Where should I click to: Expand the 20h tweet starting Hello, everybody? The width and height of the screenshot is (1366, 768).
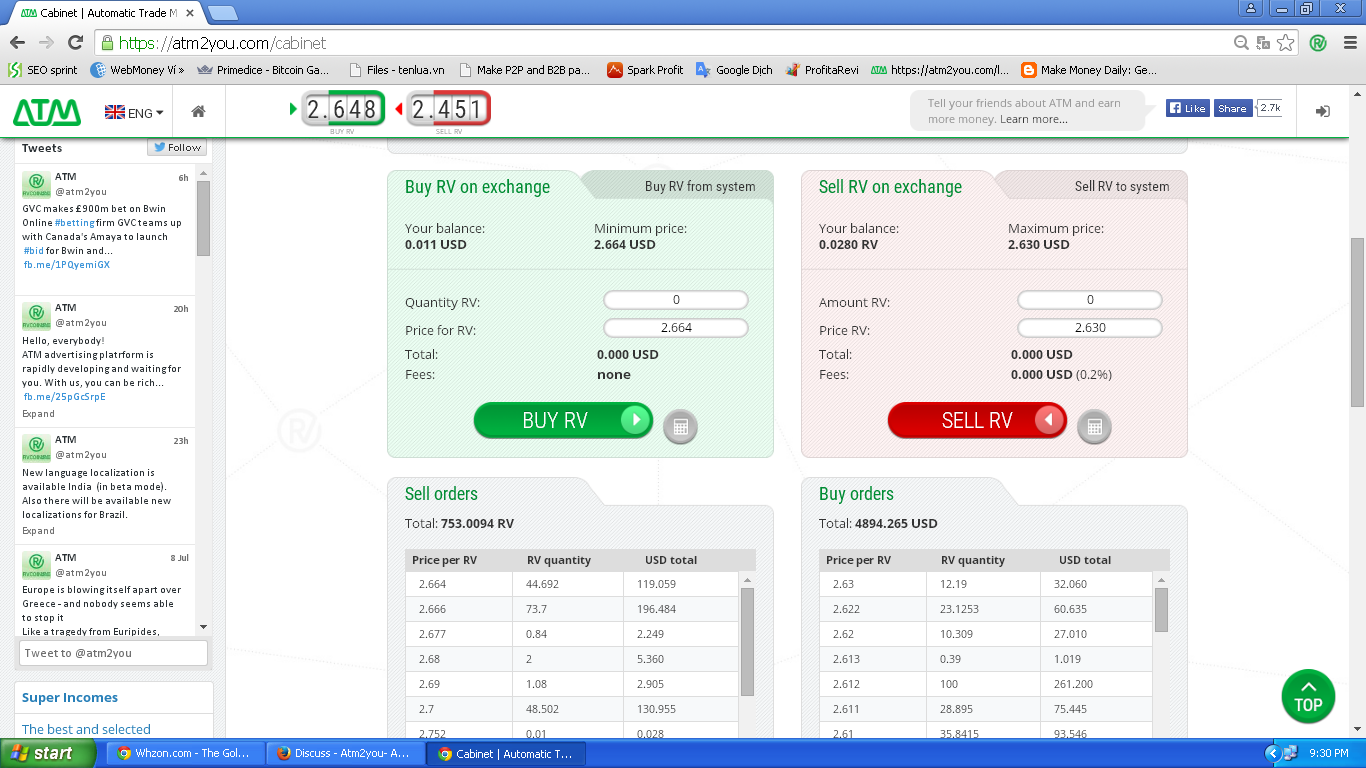(x=39, y=413)
